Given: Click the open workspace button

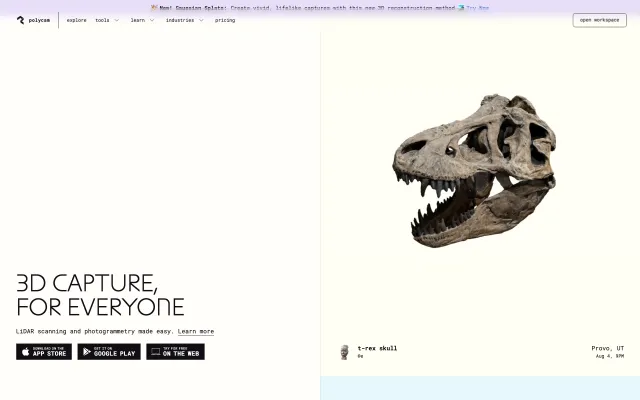Looking at the screenshot, I should pos(599,20).
